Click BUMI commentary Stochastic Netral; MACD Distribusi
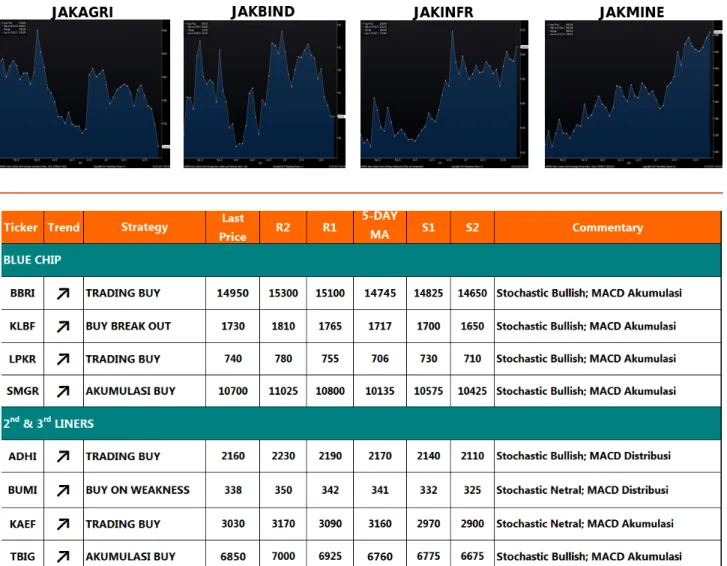Screen dimensions: 727x566 pyautogui.click(x=582, y=490)
